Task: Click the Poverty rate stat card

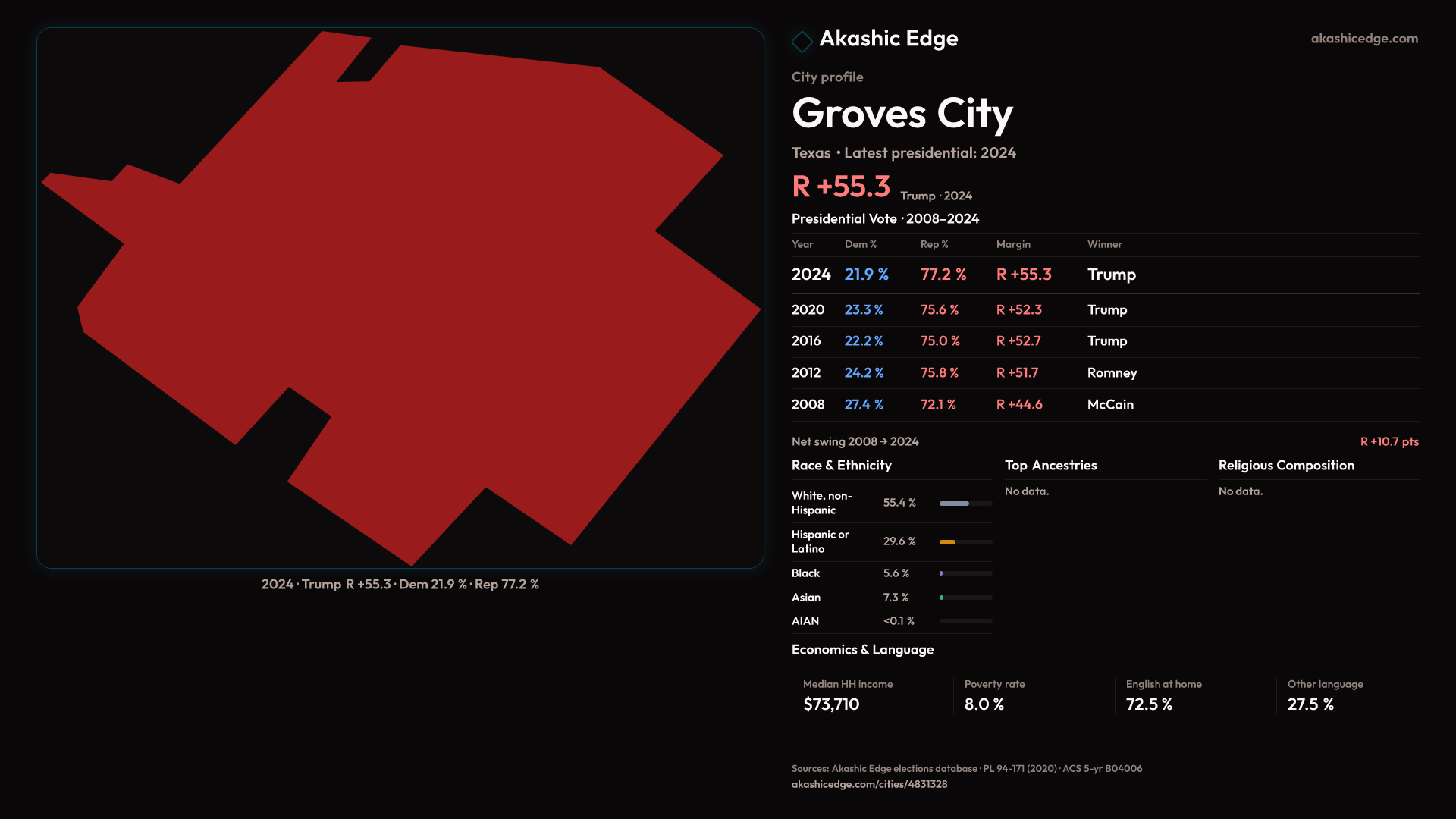Action: pyautogui.click(x=995, y=695)
